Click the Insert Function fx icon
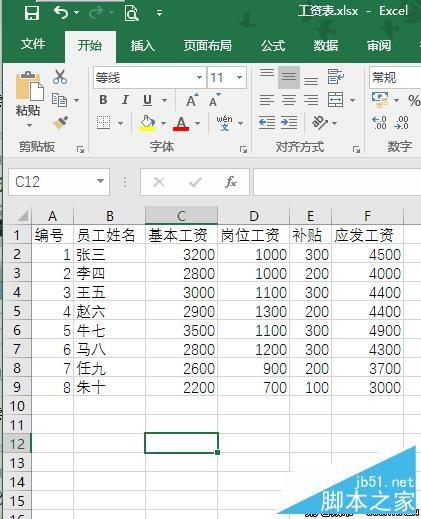This screenshot has height=519, width=421. pos(231,182)
